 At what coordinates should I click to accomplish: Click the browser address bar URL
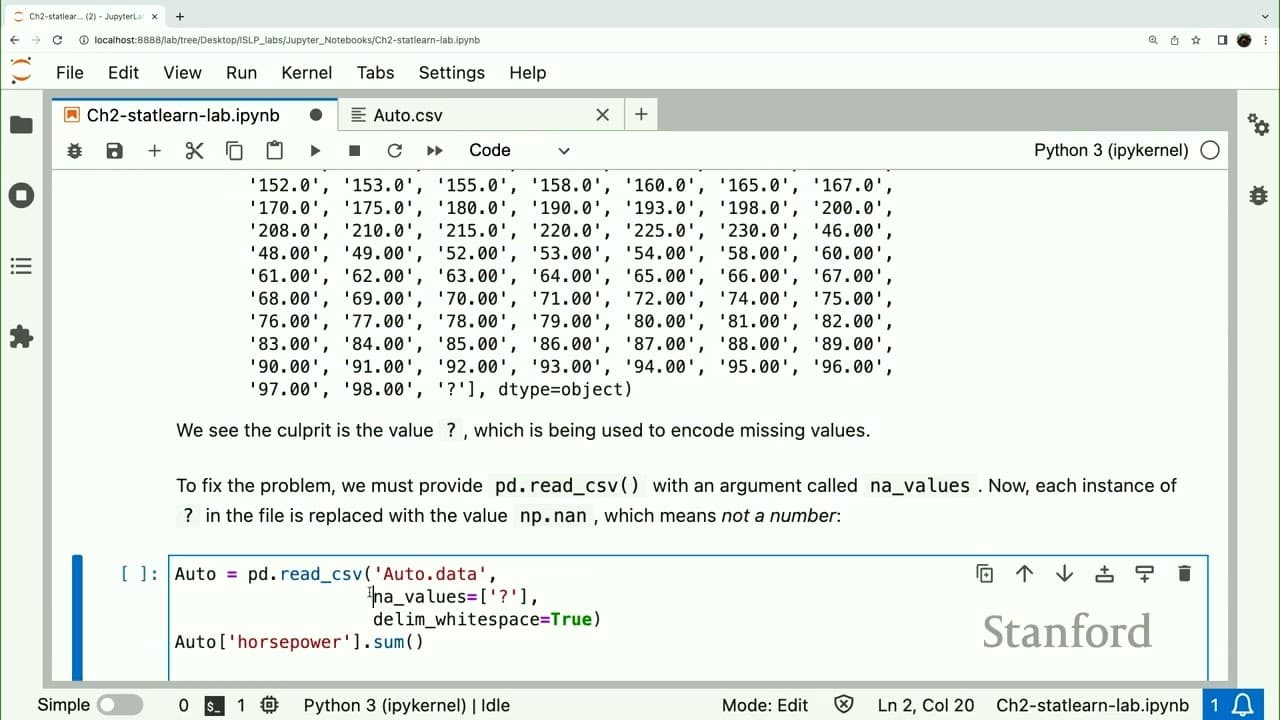pyautogui.click(x=287, y=40)
